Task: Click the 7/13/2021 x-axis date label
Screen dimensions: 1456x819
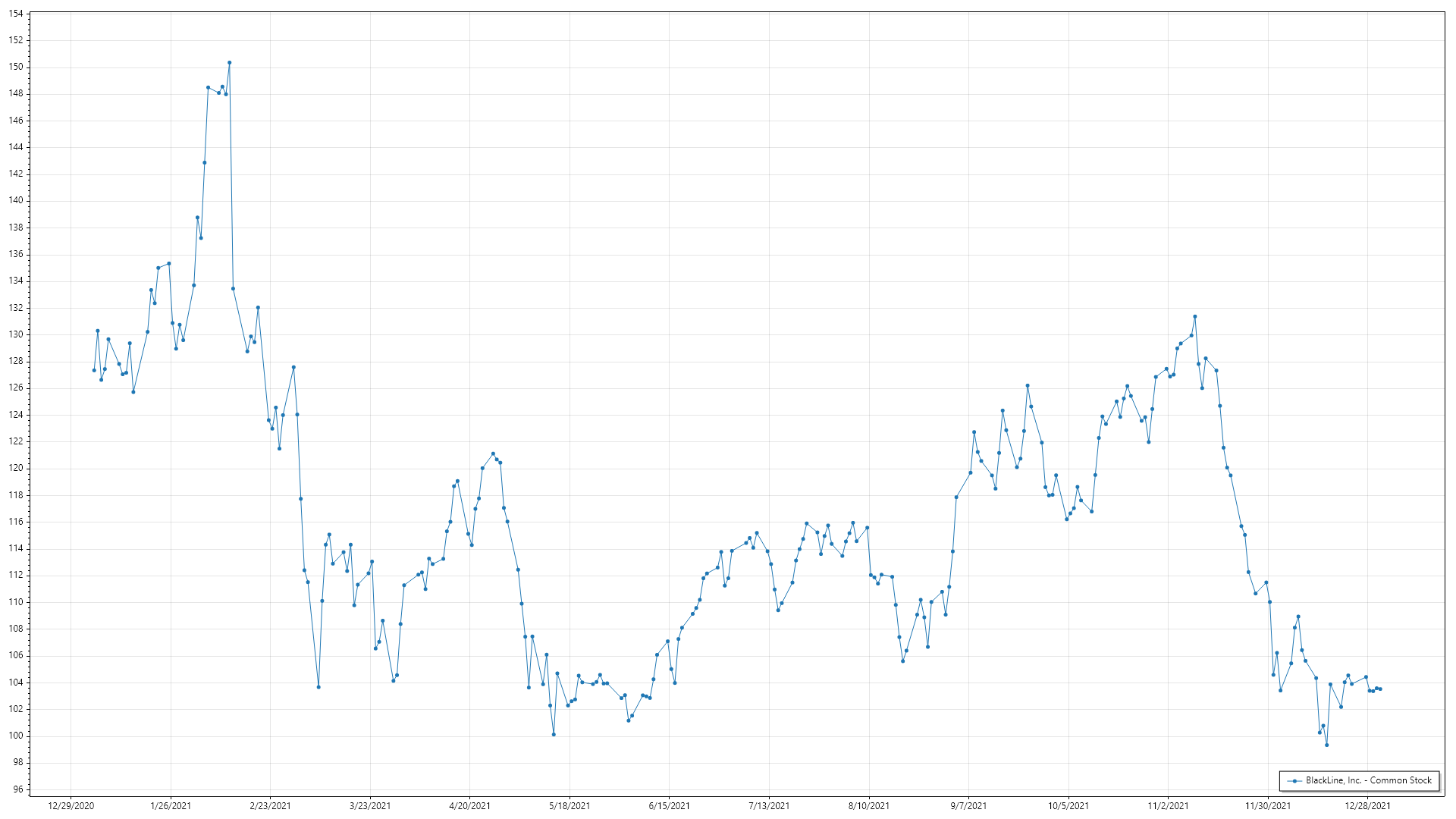Action: click(769, 805)
